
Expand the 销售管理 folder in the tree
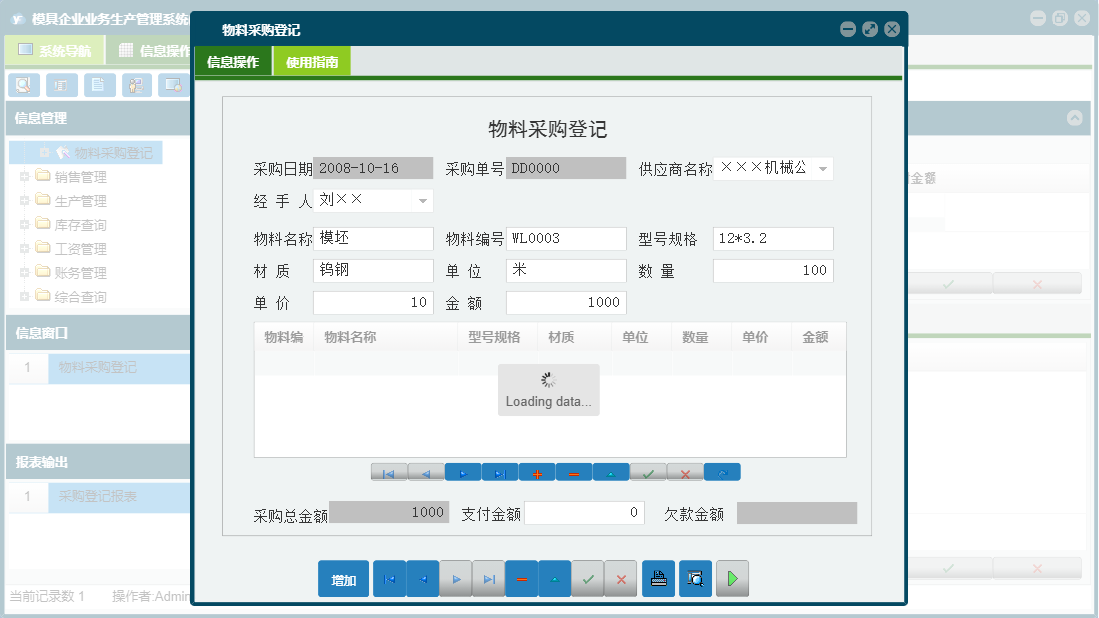pyautogui.click(x=23, y=176)
